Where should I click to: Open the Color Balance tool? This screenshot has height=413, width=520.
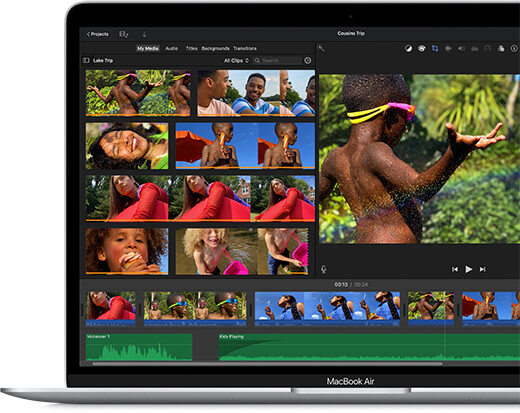(408, 49)
